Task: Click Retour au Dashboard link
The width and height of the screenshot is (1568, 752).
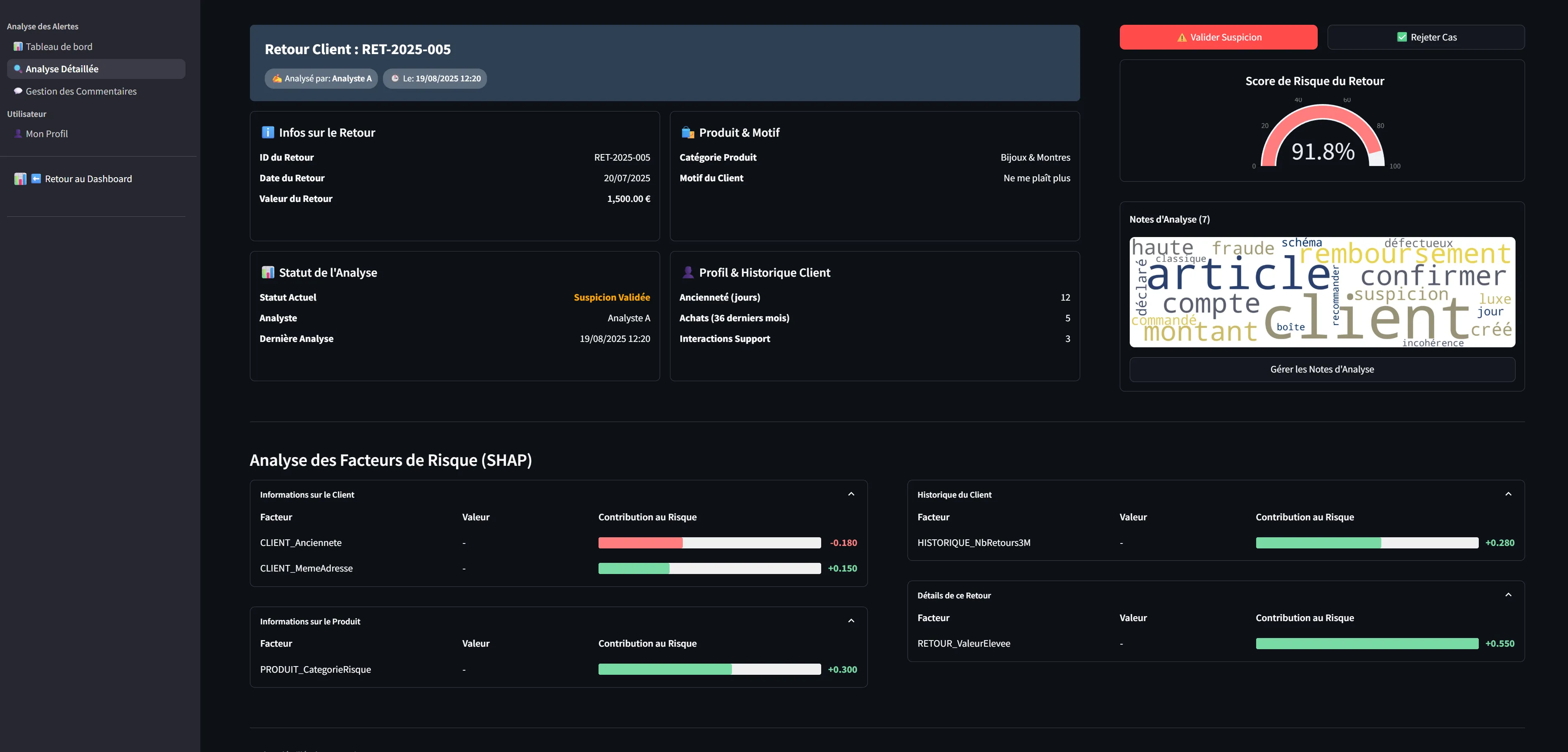Action: (x=73, y=179)
